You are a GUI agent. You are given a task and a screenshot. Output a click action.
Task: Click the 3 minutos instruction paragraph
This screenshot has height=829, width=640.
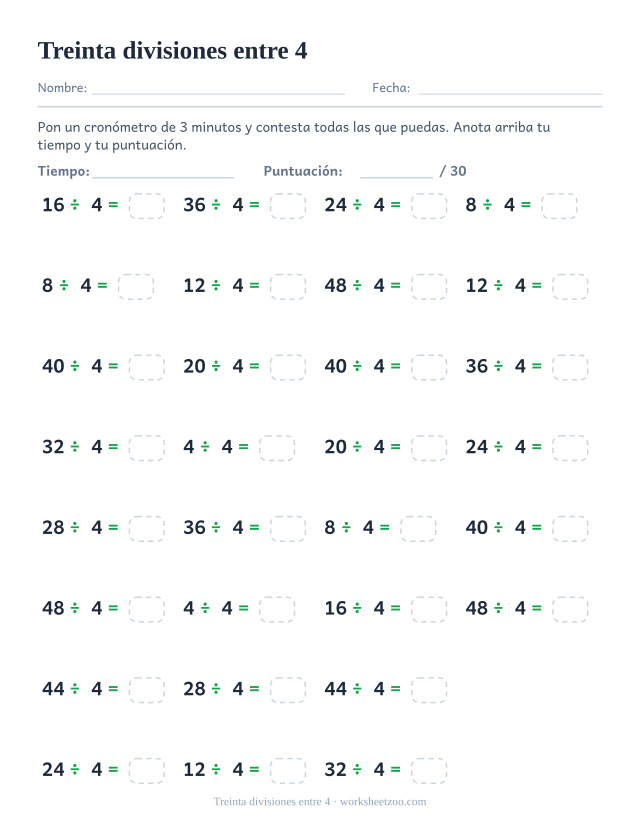pos(294,136)
